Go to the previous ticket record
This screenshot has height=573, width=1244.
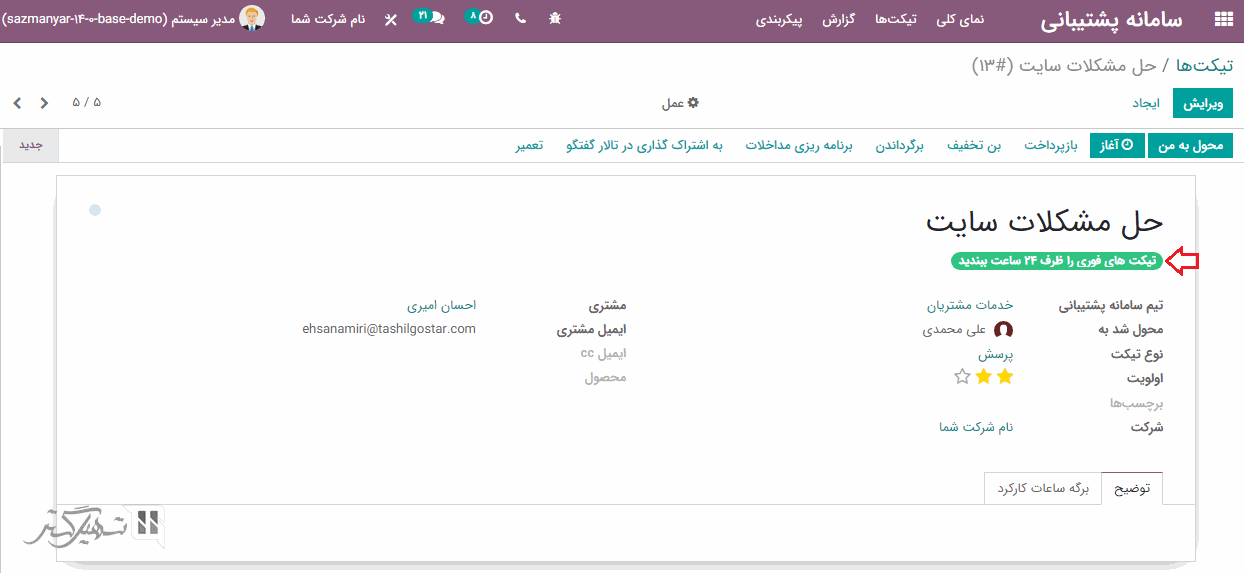pos(17,103)
